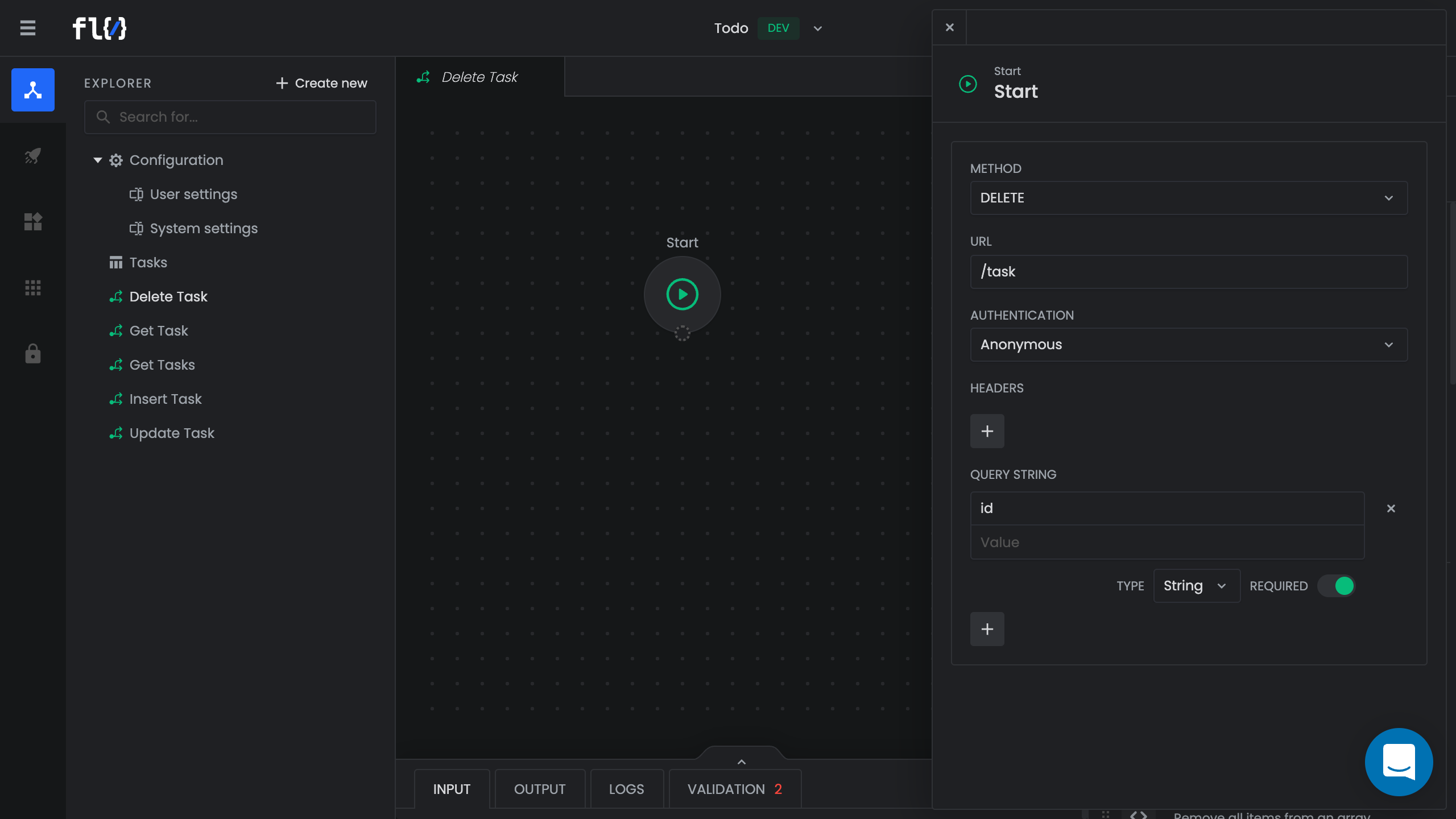Open System settings in explorer

tap(204, 229)
